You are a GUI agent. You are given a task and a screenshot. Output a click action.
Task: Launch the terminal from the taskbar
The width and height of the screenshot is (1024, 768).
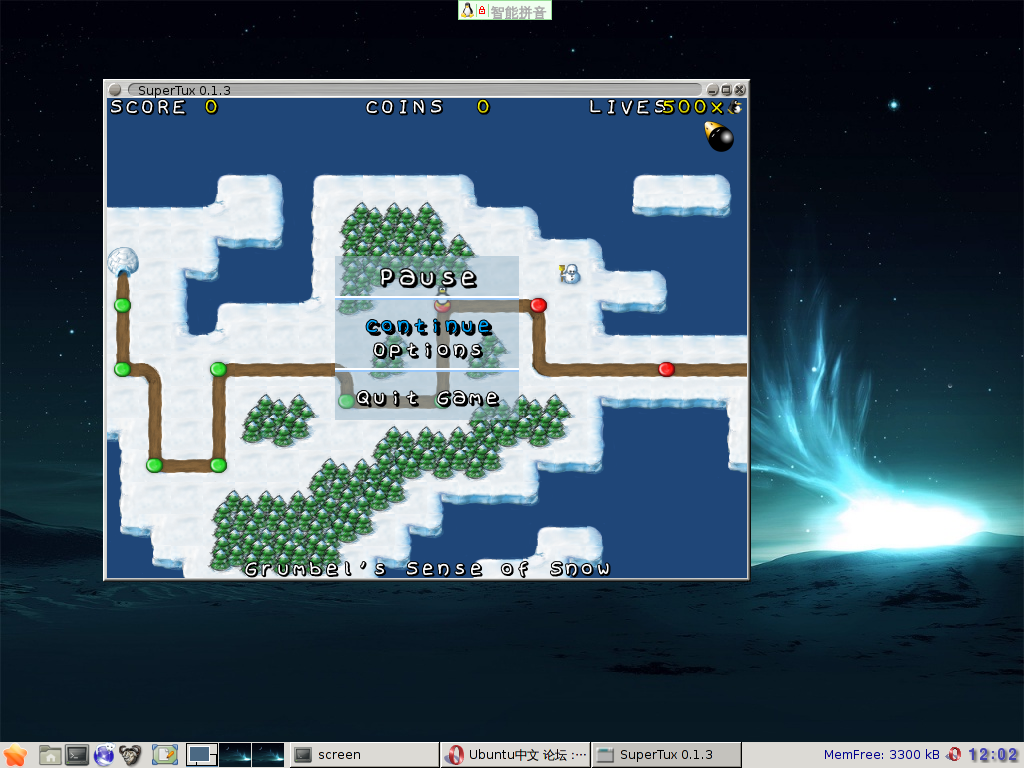click(77, 755)
